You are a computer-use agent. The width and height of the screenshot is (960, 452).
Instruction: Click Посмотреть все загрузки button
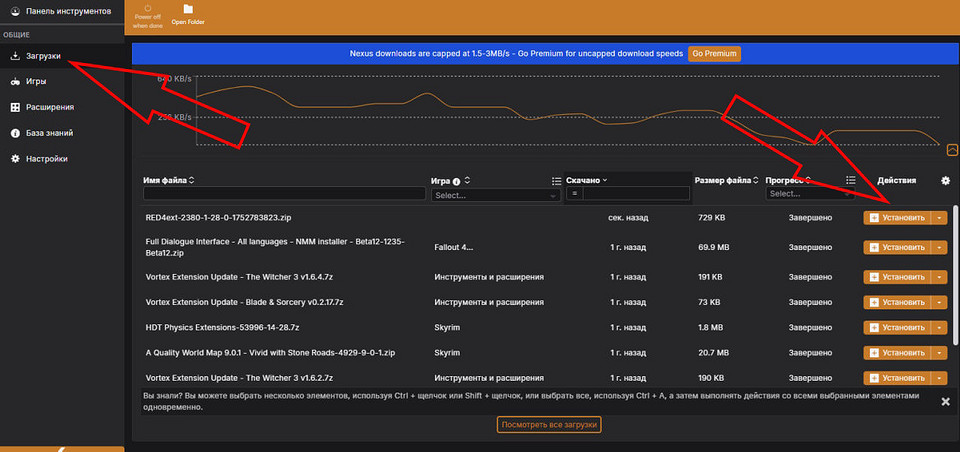[549, 425]
